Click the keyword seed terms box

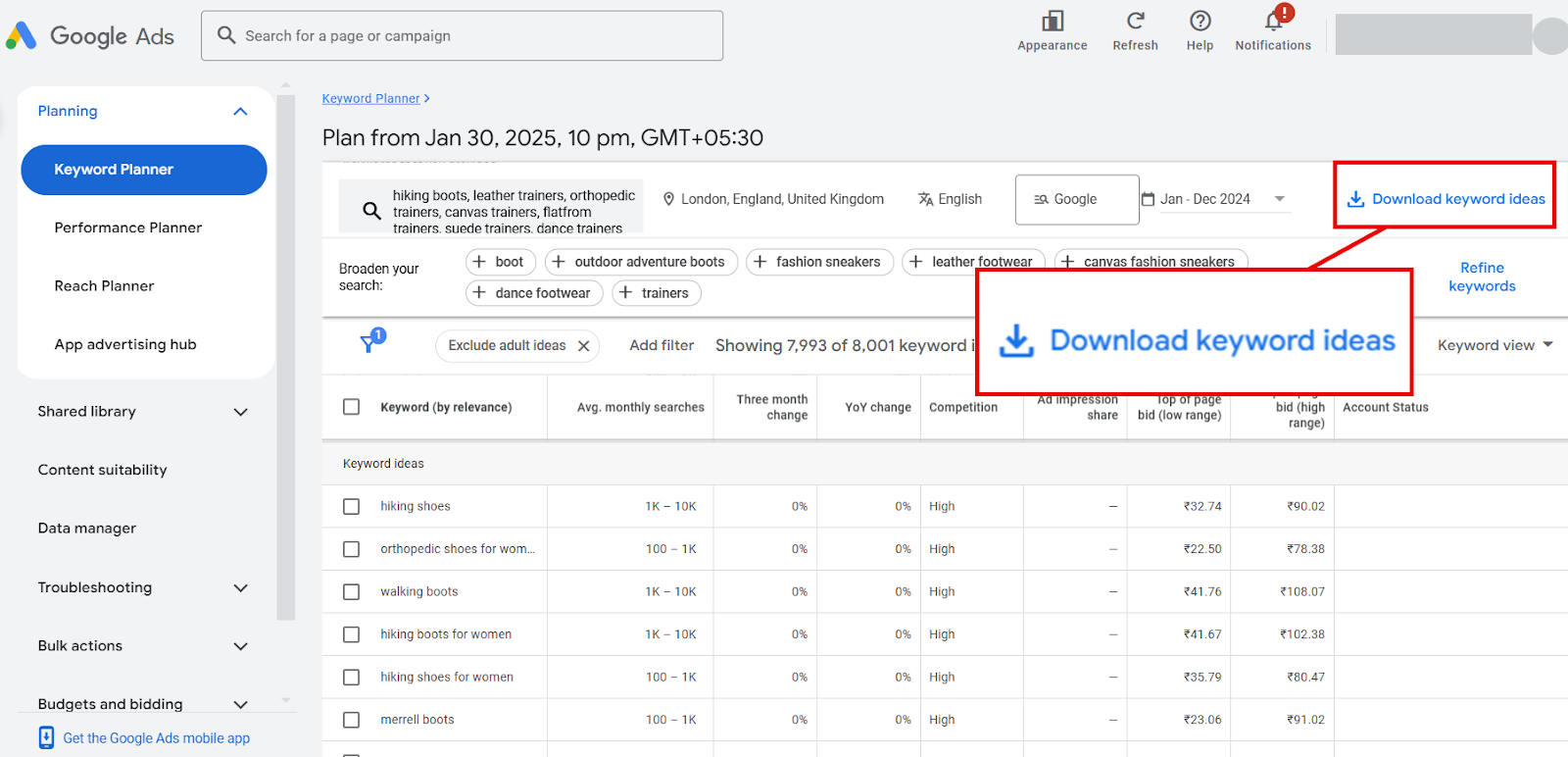coord(491,207)
